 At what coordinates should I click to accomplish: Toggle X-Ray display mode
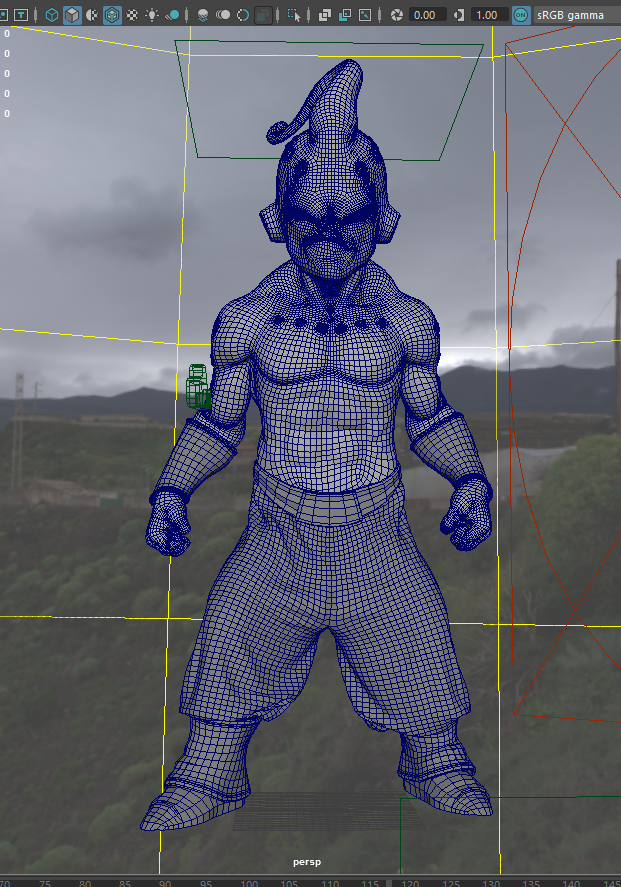325,15
